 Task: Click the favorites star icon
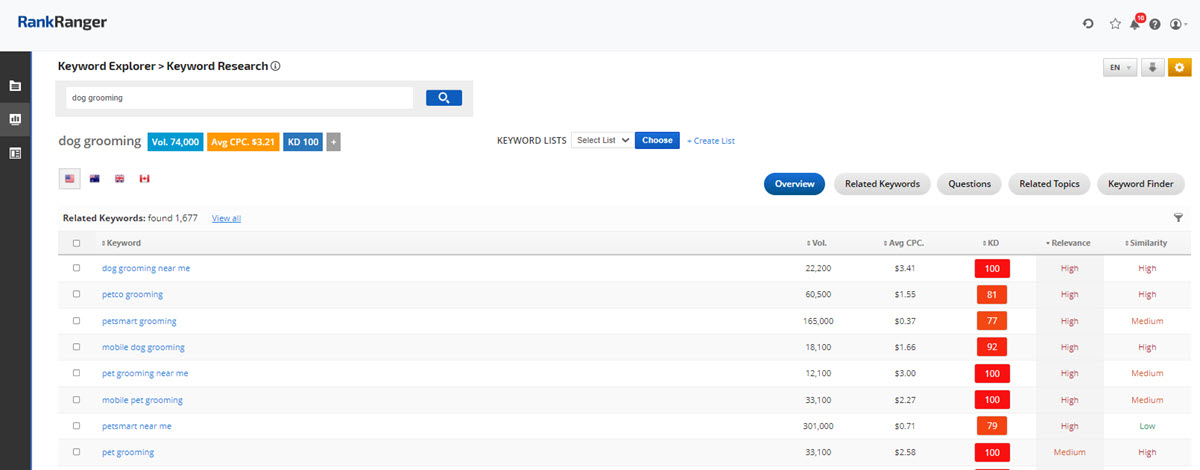1115,24
